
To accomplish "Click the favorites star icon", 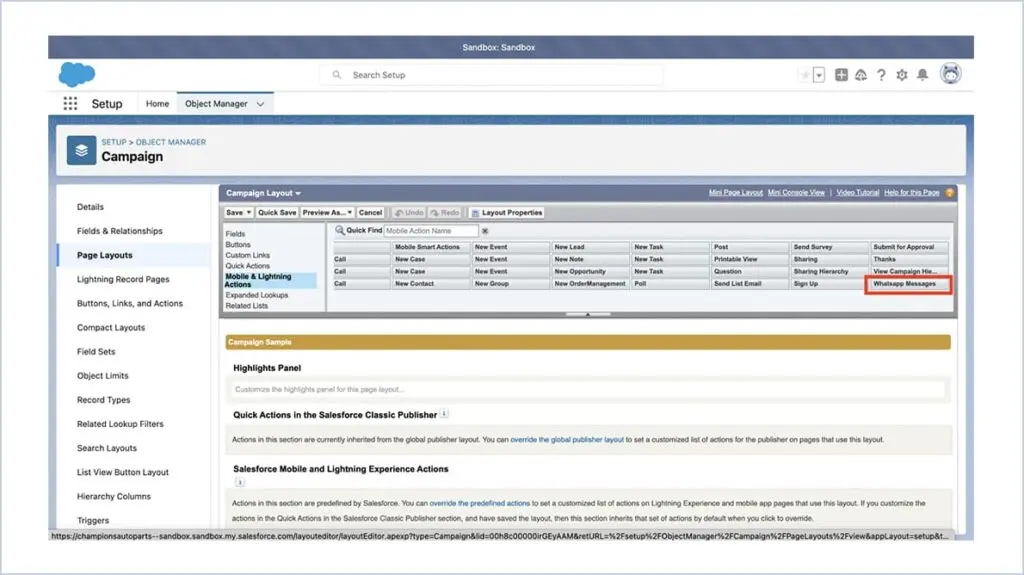I will click(805, 75).
